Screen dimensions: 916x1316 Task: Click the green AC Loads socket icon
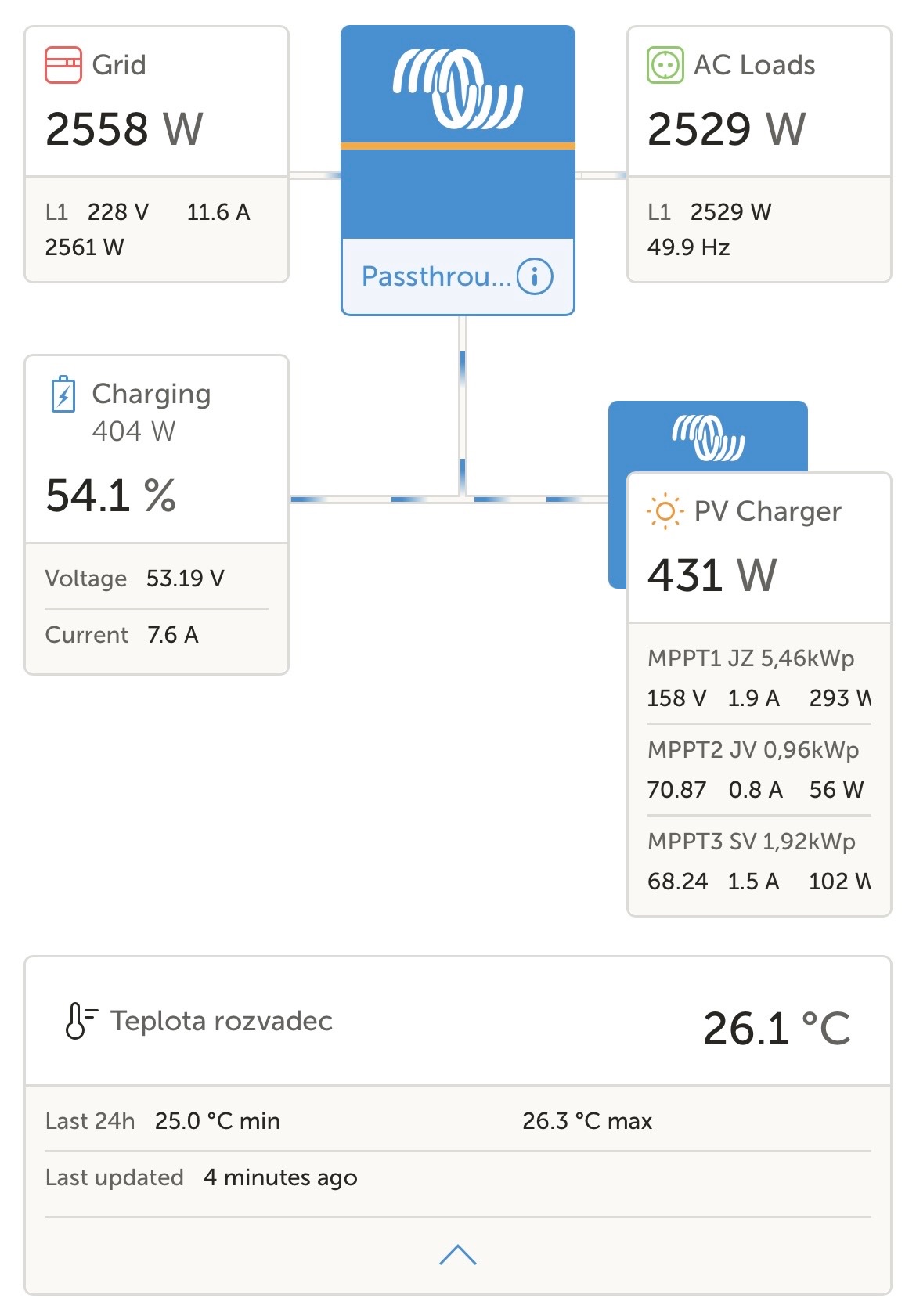coord(665,65)
